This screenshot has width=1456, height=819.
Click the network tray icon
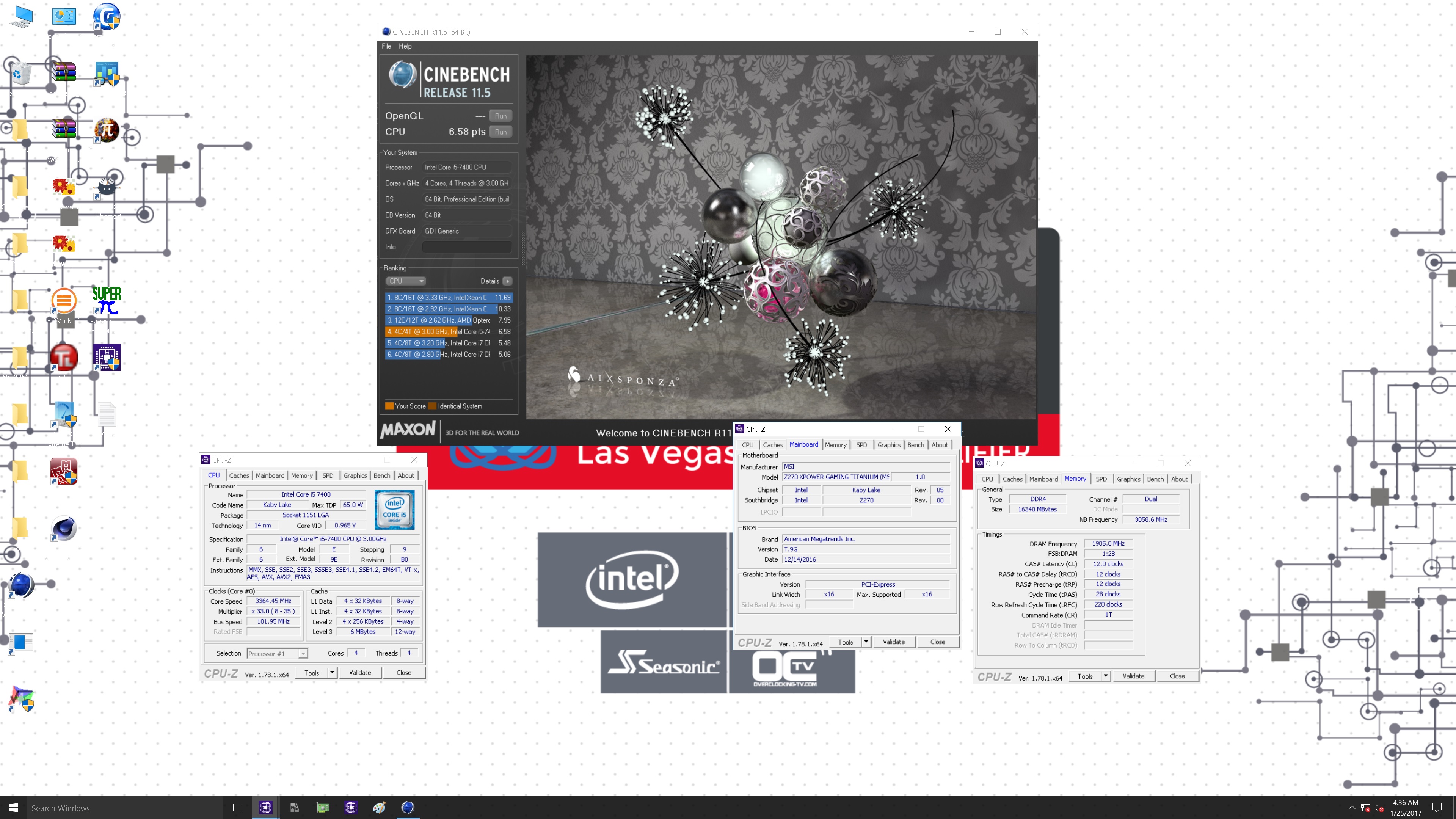click(x=1365, y=808)
